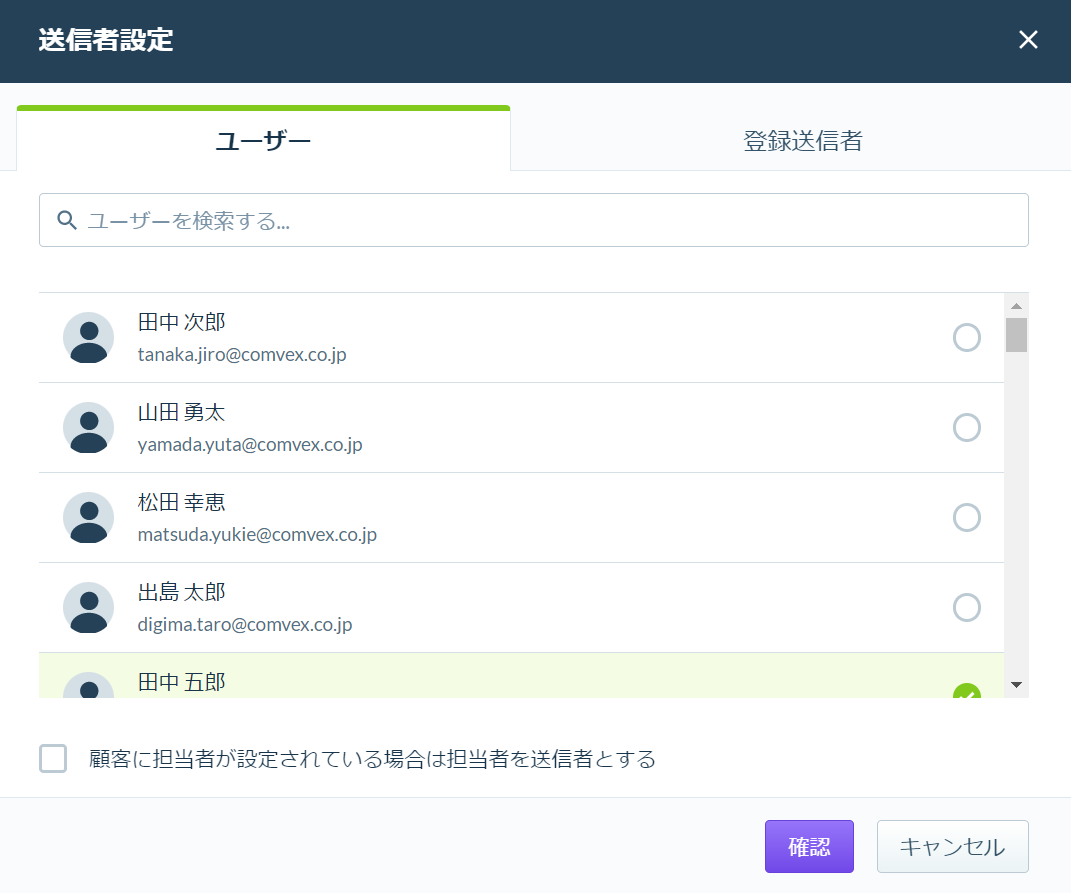Click the search magnifier icon

click(x=66, y=220)
